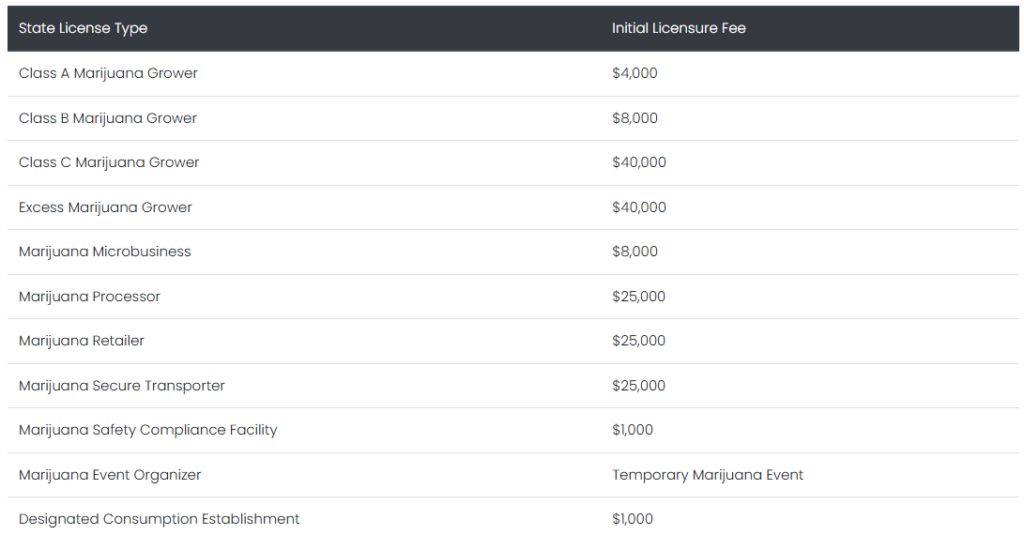
Task: Select the Class A Marijuana Grower row
Action: coord(108,73)
